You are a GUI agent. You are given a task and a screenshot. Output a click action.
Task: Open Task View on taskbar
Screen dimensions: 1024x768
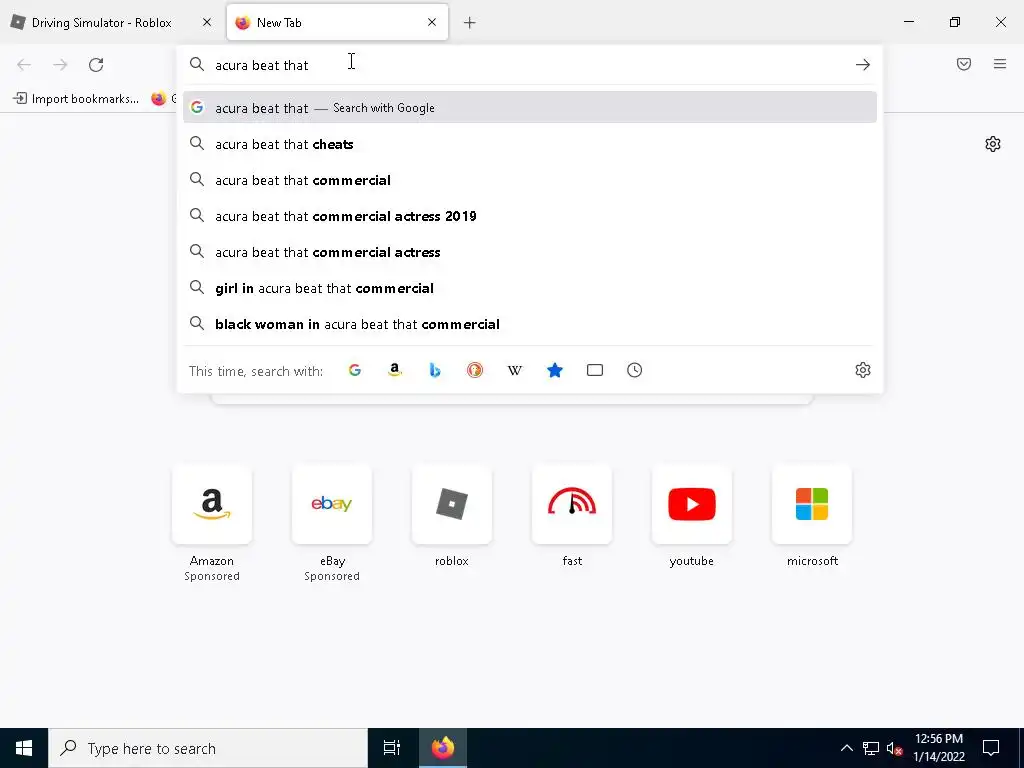(392, 748)
